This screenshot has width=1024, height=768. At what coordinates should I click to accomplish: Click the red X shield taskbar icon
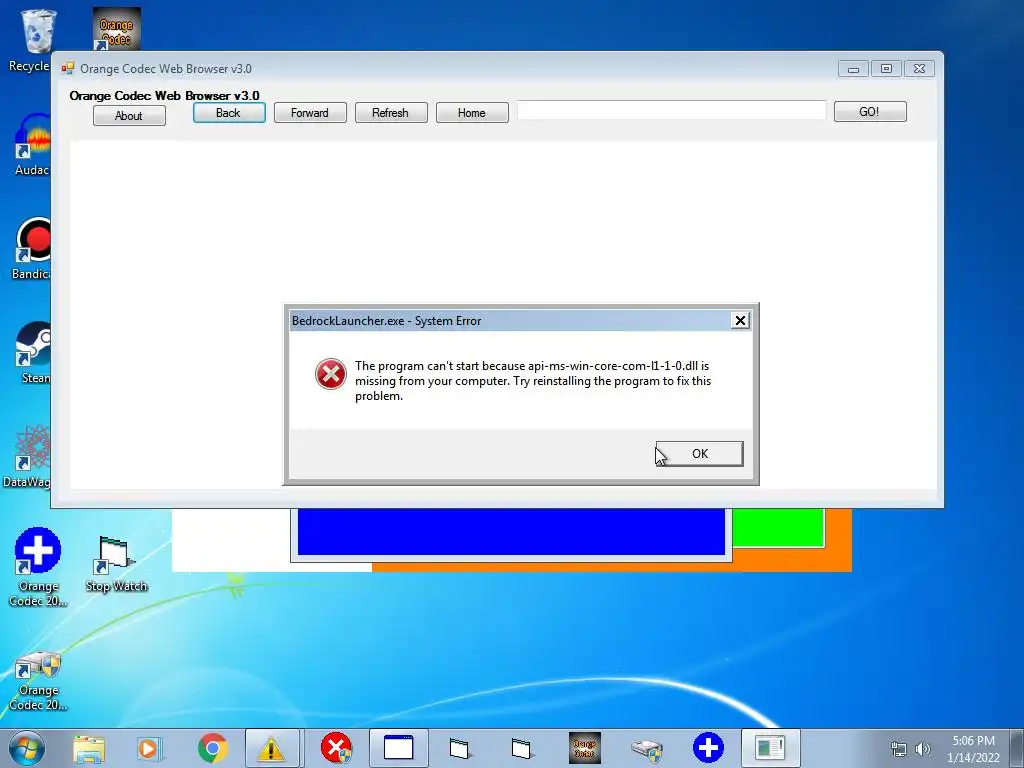click(x=336, y=748)
